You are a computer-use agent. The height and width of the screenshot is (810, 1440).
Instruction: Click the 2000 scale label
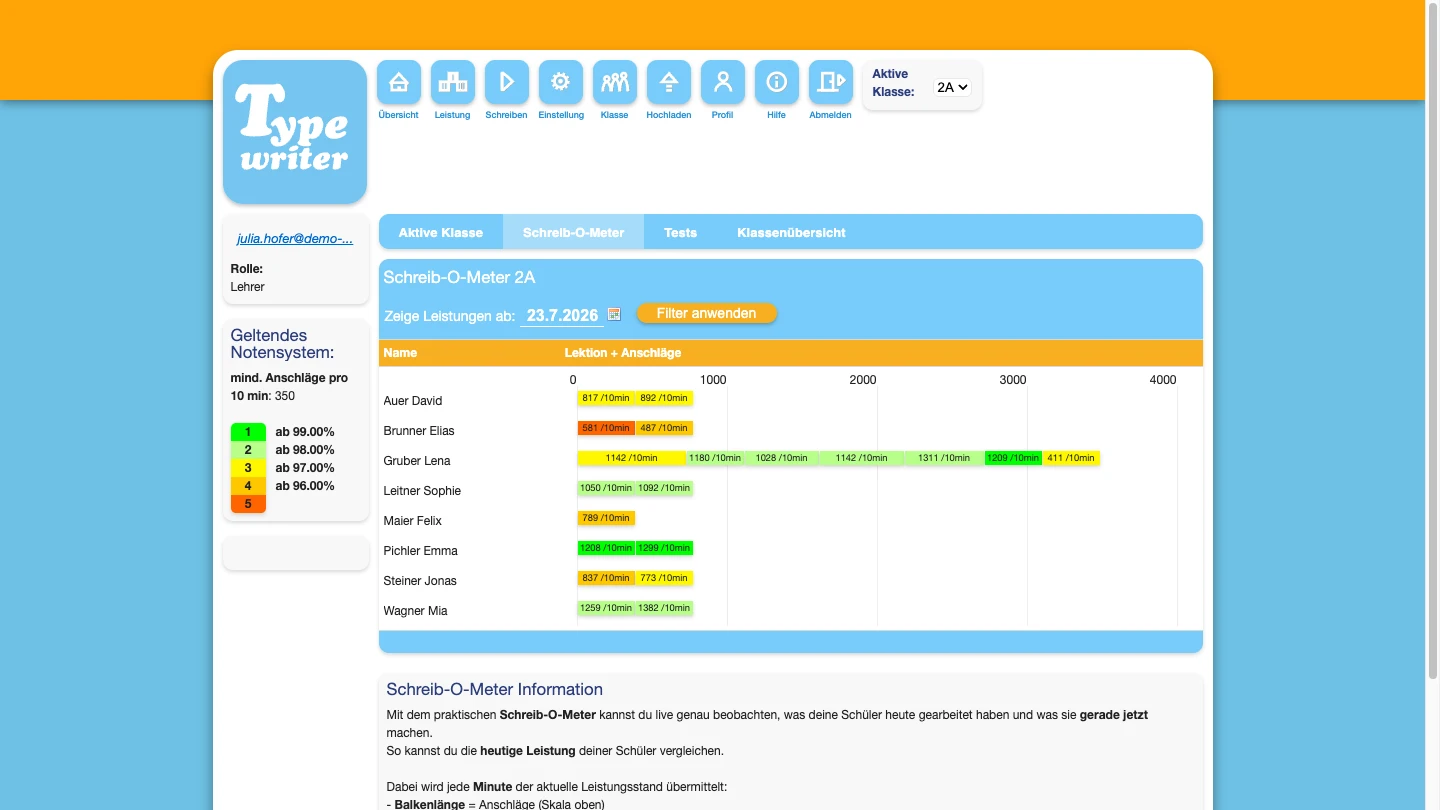[x=863, y=380]
